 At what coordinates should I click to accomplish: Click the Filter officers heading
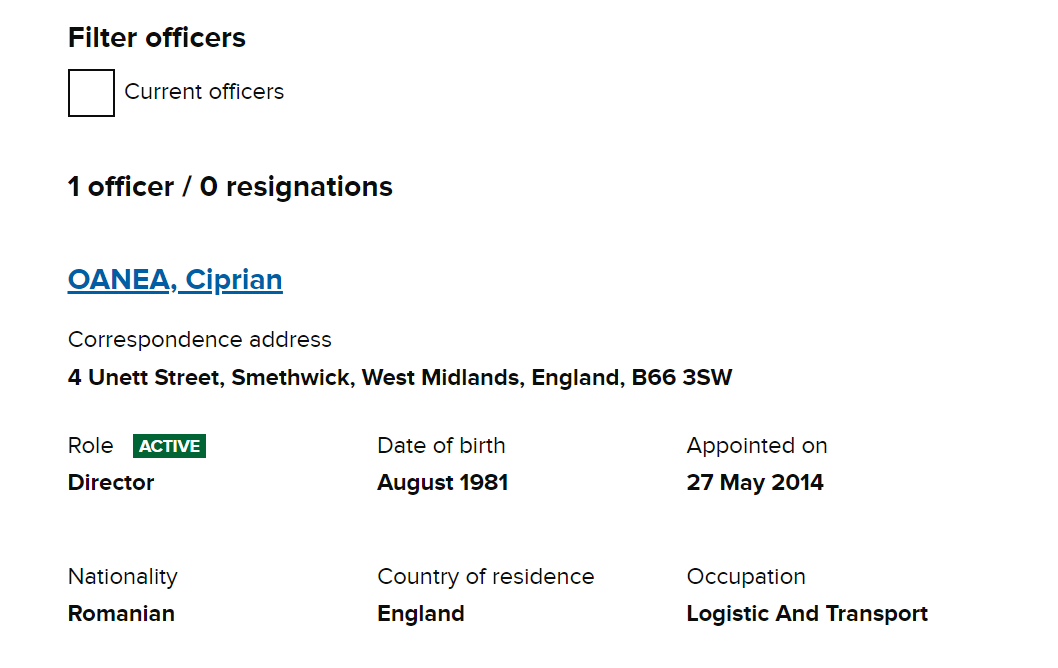(x=157, y=38)
